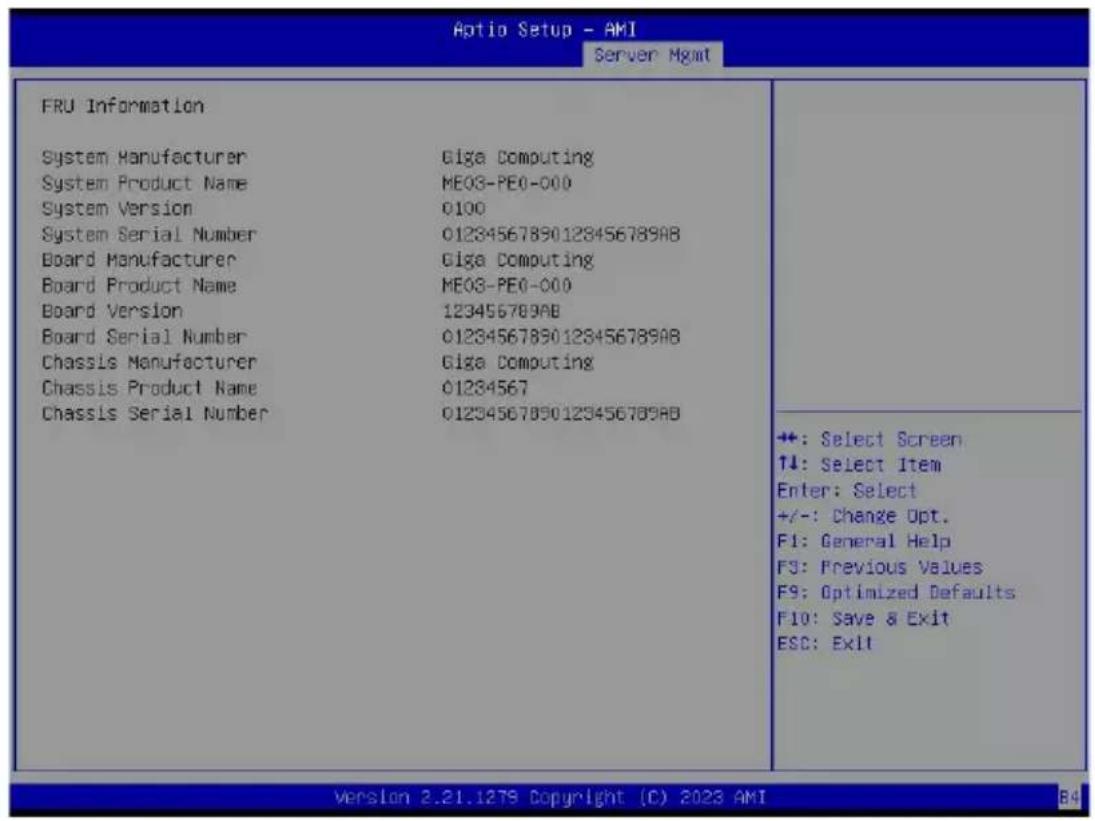Click System Manufacturer value Giga Computing
The width and height of the screenshot is (1095, 821).
click(x=517, y=157)
